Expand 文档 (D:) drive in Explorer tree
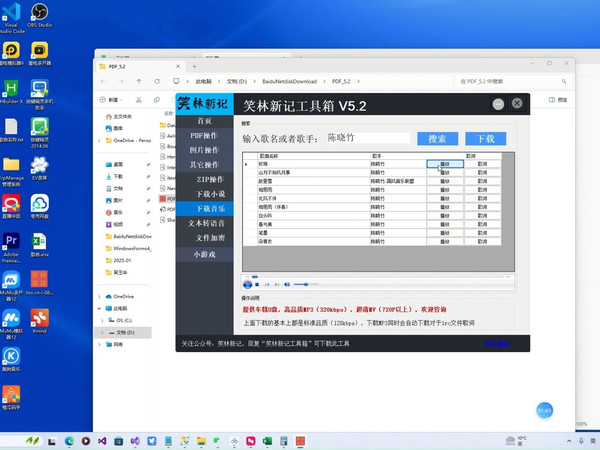This screenshot has height=450, width=600. click(102, 333)
